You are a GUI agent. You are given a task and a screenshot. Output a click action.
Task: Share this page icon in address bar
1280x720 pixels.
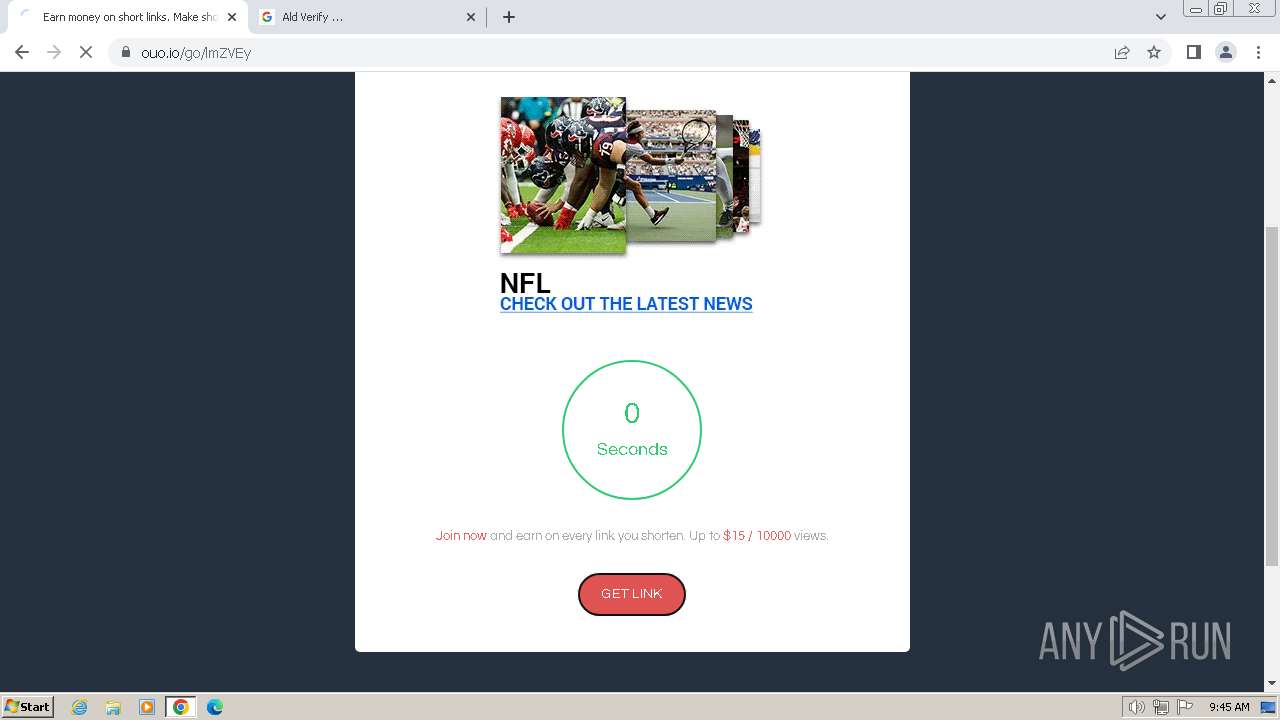tap(1122, 52)
